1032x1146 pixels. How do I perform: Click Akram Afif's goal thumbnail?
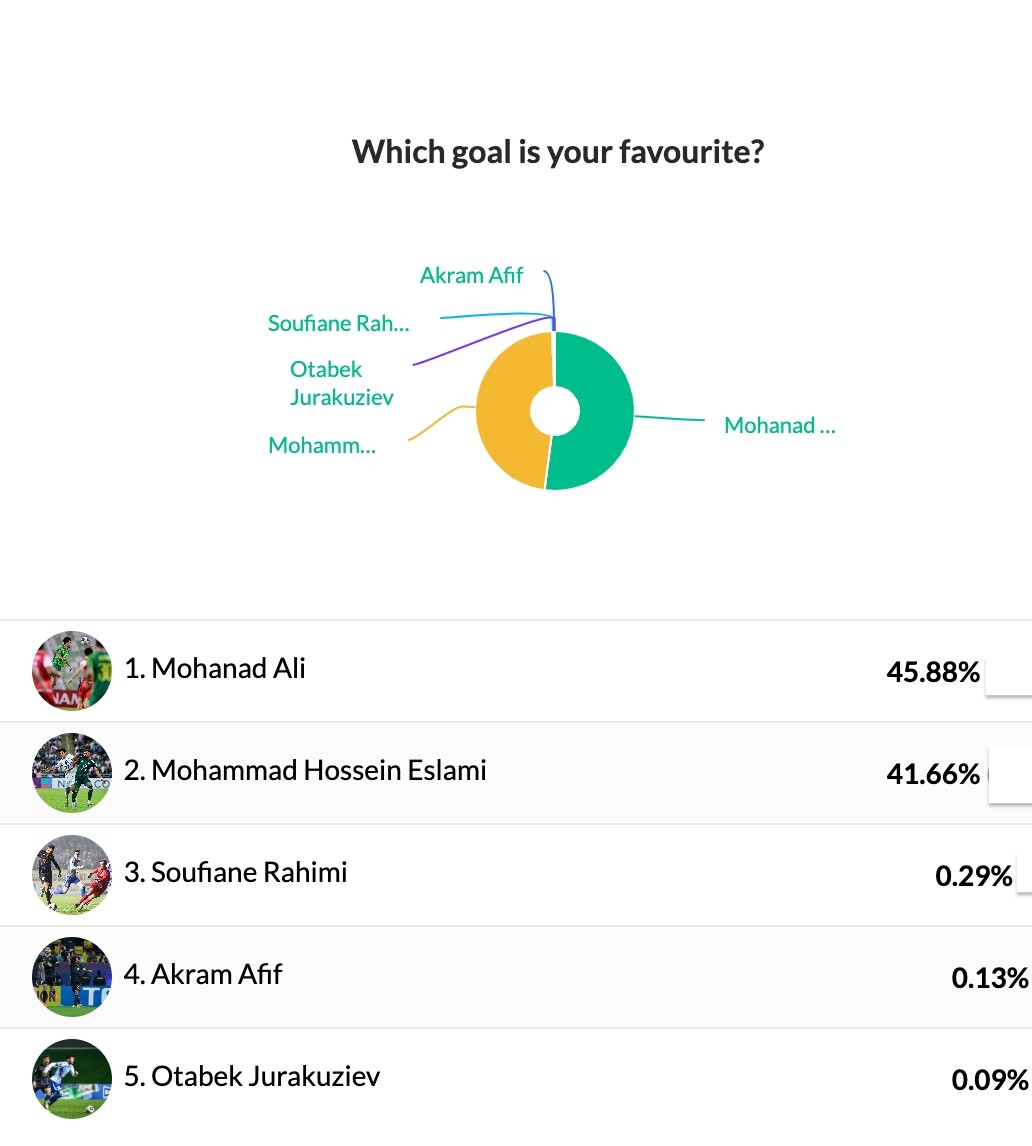pyautogui.click(x=71, y=977)
